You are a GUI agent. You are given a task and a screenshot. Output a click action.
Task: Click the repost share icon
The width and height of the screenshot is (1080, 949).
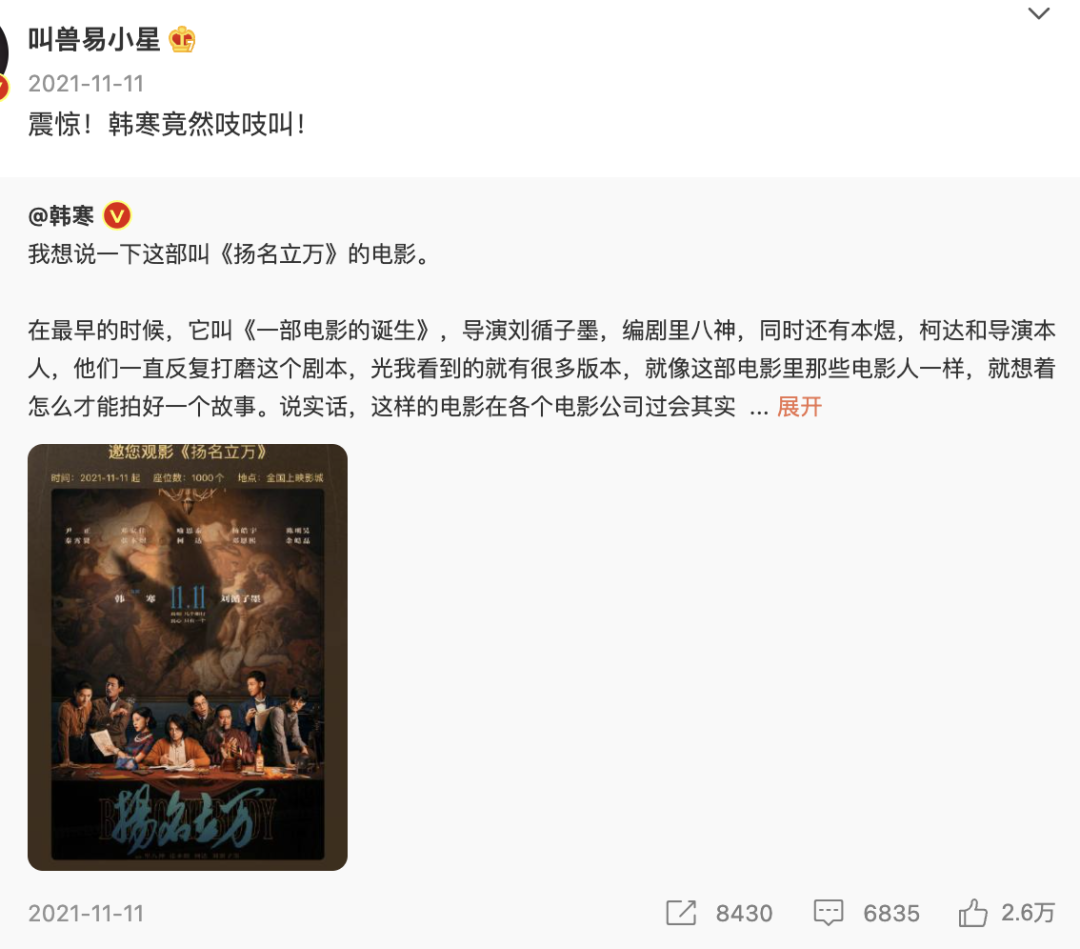click(681, 912)
